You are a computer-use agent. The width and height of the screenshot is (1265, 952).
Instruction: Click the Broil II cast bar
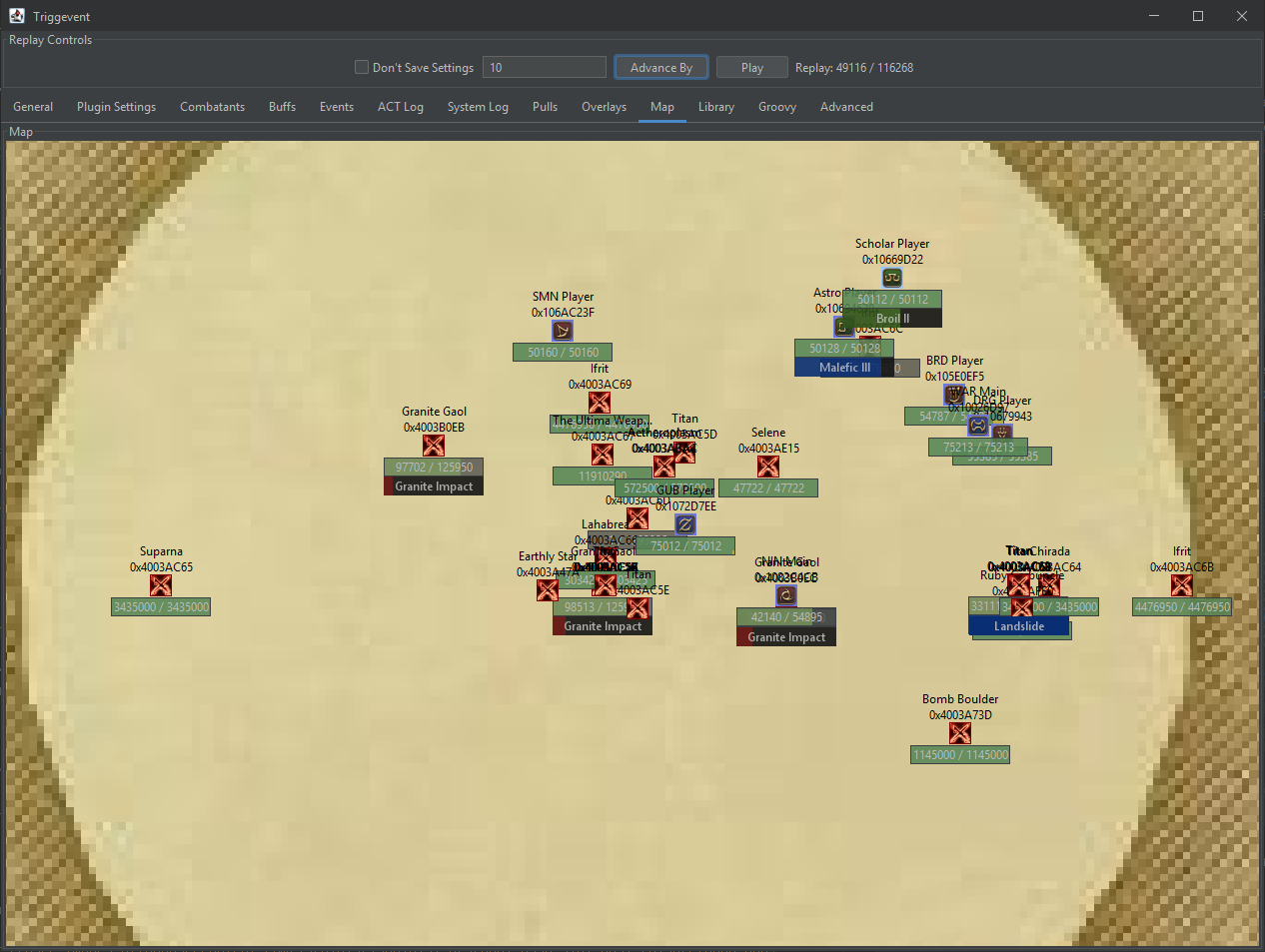click(x=892, y=318)
